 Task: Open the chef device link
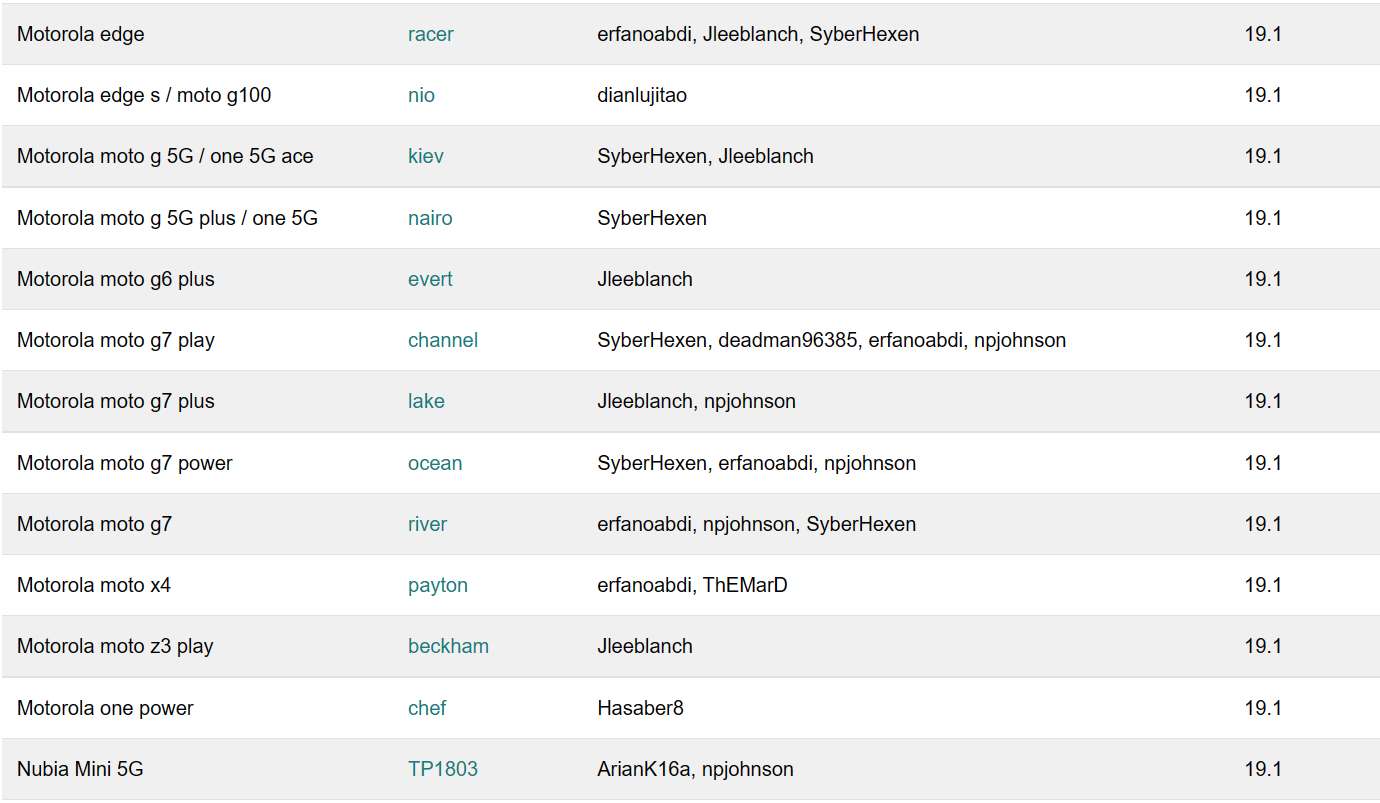point(427,708)
